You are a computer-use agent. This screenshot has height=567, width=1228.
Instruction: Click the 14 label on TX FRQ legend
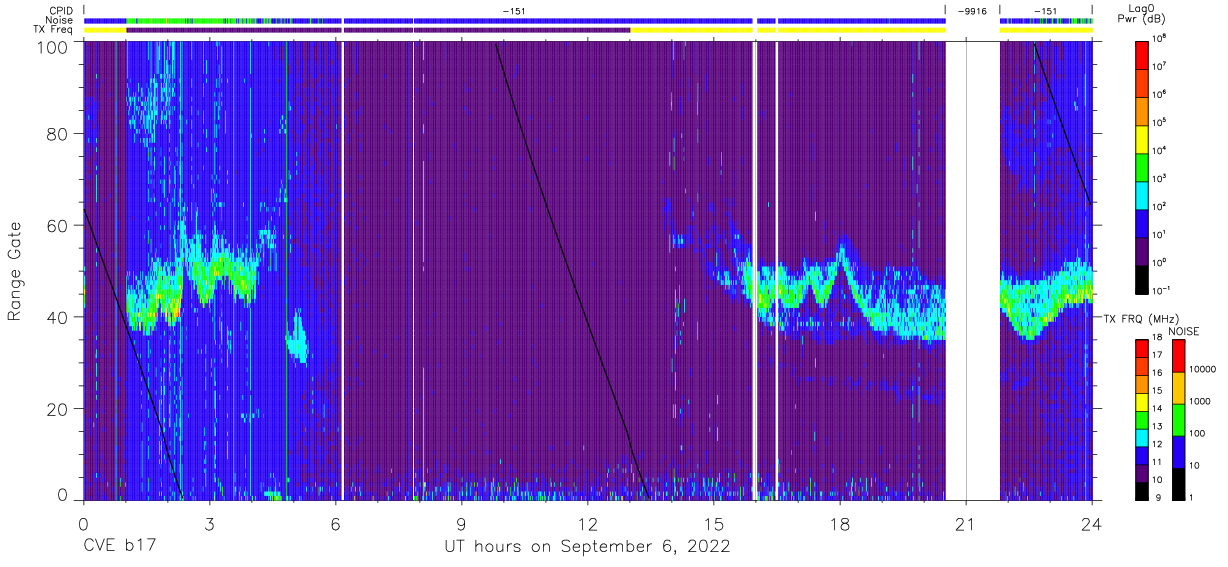pos(1155,408)
